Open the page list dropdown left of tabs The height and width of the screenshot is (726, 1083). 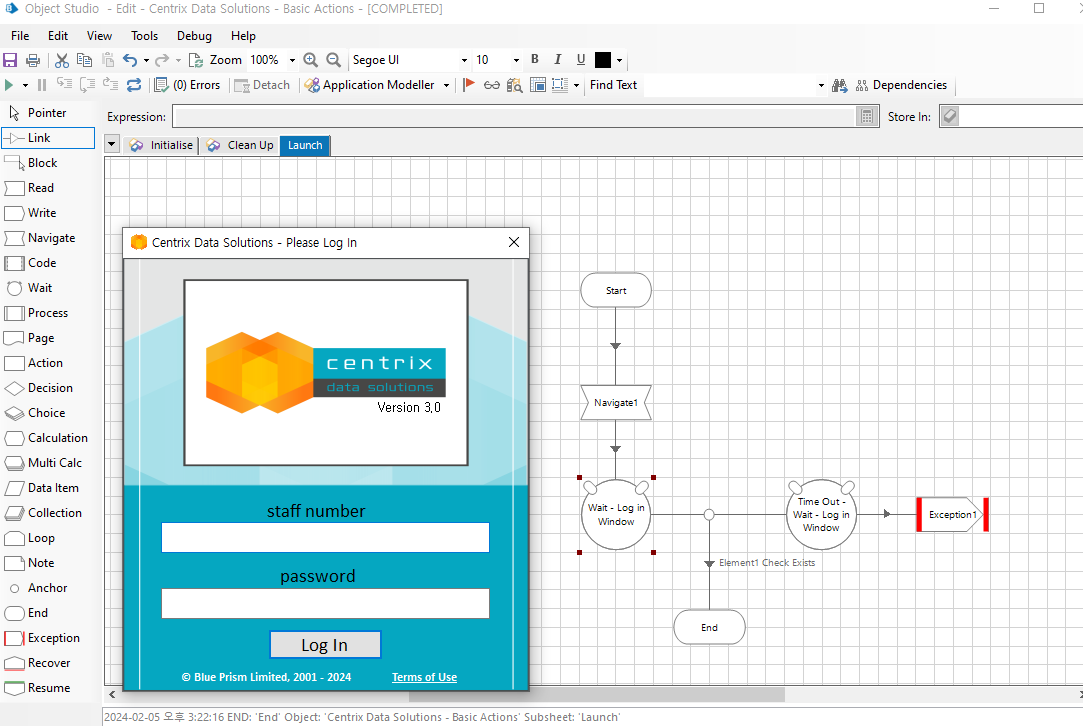(112, 144)
